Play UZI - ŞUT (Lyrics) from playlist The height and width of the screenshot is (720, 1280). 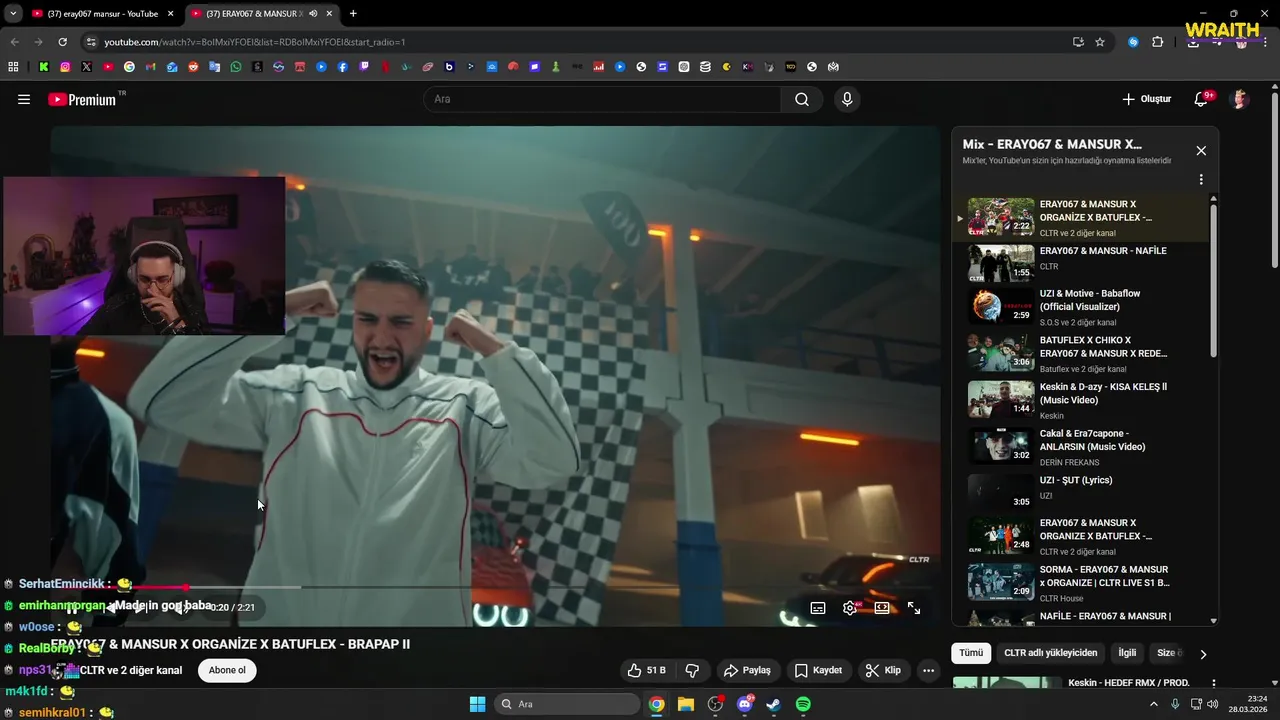[x=1084, y=490]
